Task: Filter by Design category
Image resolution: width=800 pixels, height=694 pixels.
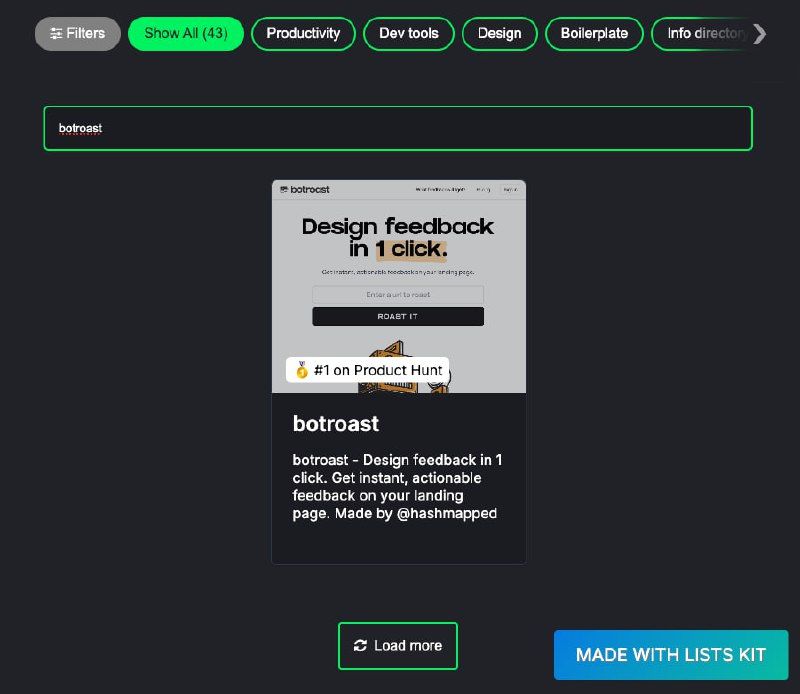Action: pos(499,34)
